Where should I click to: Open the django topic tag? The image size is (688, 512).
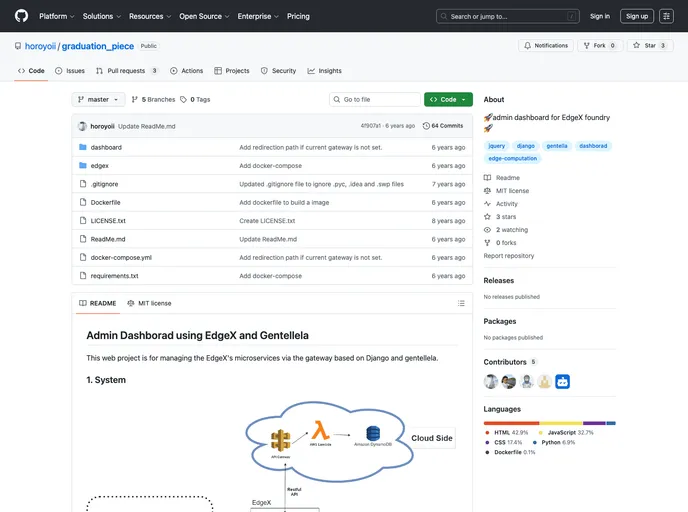[526, 146]
